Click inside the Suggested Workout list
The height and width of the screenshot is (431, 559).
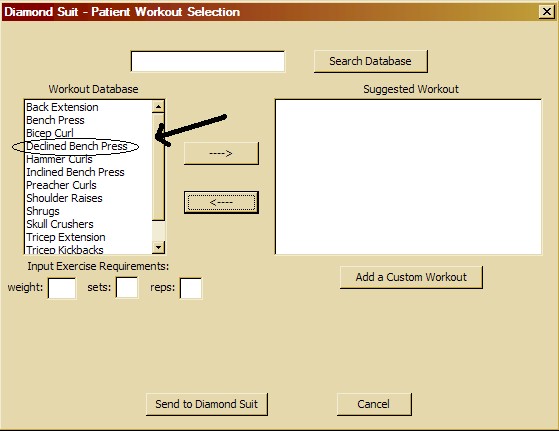pos(408,177)
